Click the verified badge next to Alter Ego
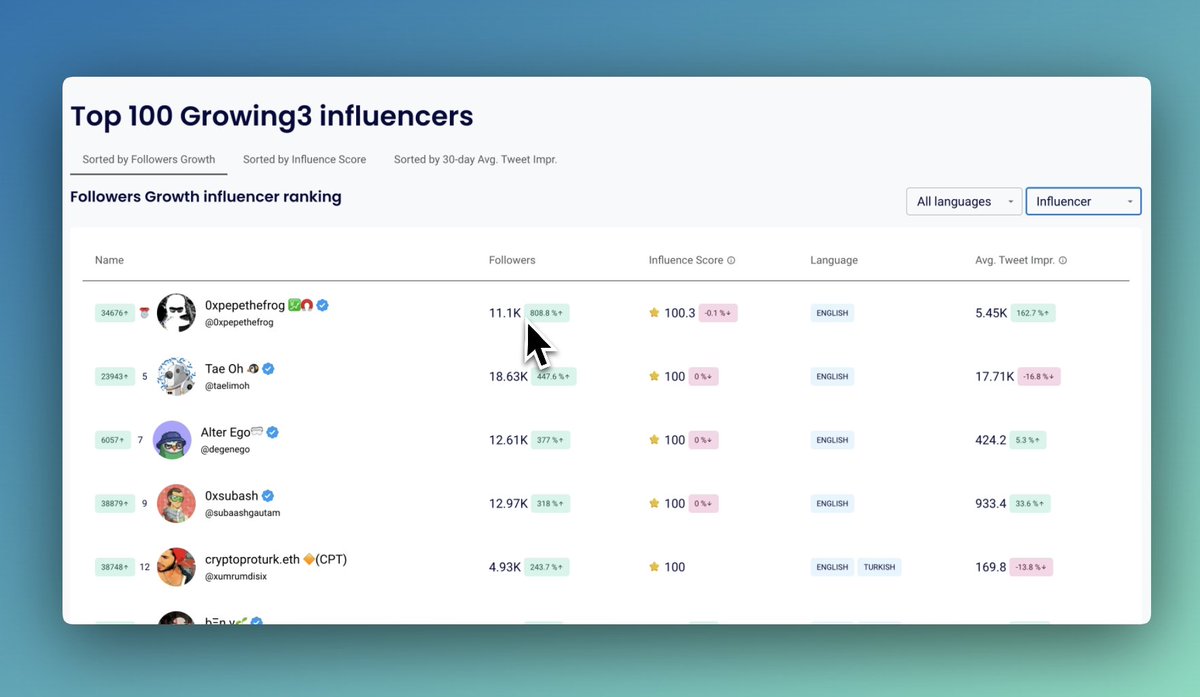1200x697 pixels. (272, 432)
